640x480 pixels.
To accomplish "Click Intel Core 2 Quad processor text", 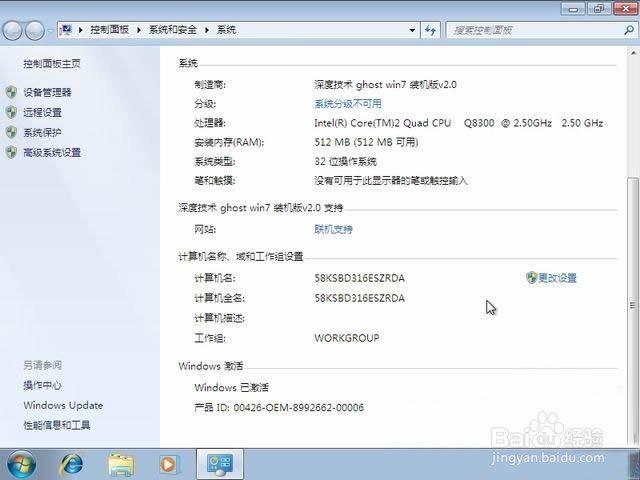I will [458, 123].
